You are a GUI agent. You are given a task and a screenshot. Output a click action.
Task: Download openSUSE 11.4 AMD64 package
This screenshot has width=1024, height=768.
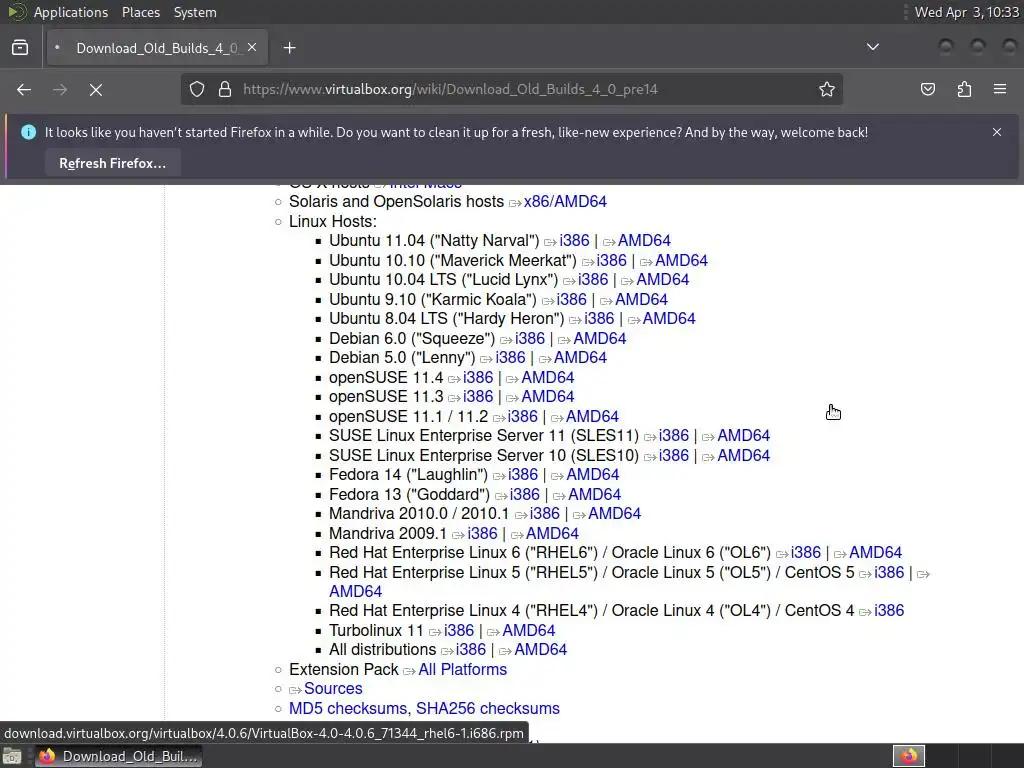coord(547,377)
